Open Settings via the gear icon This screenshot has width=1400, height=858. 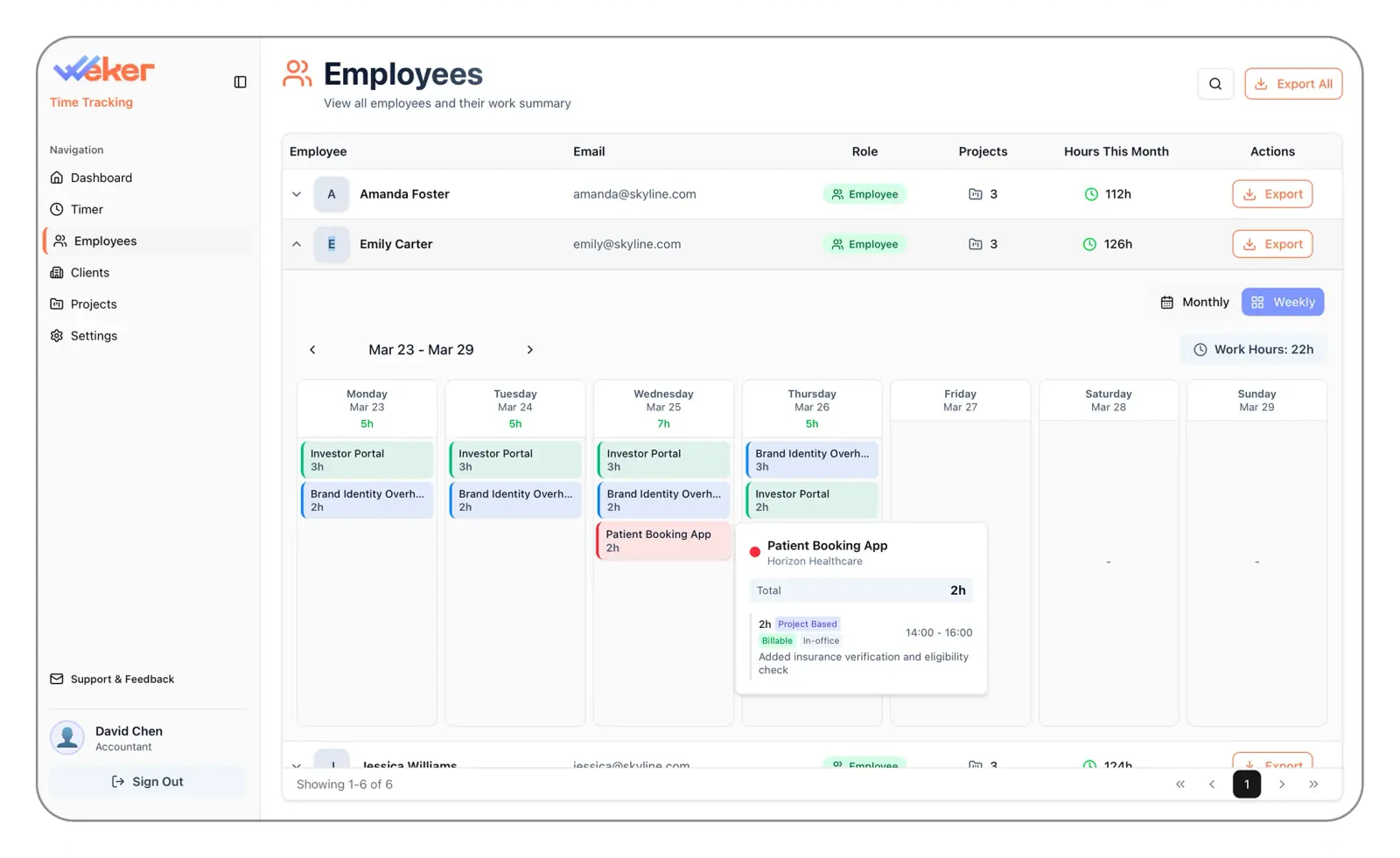(x=56, y=335)
